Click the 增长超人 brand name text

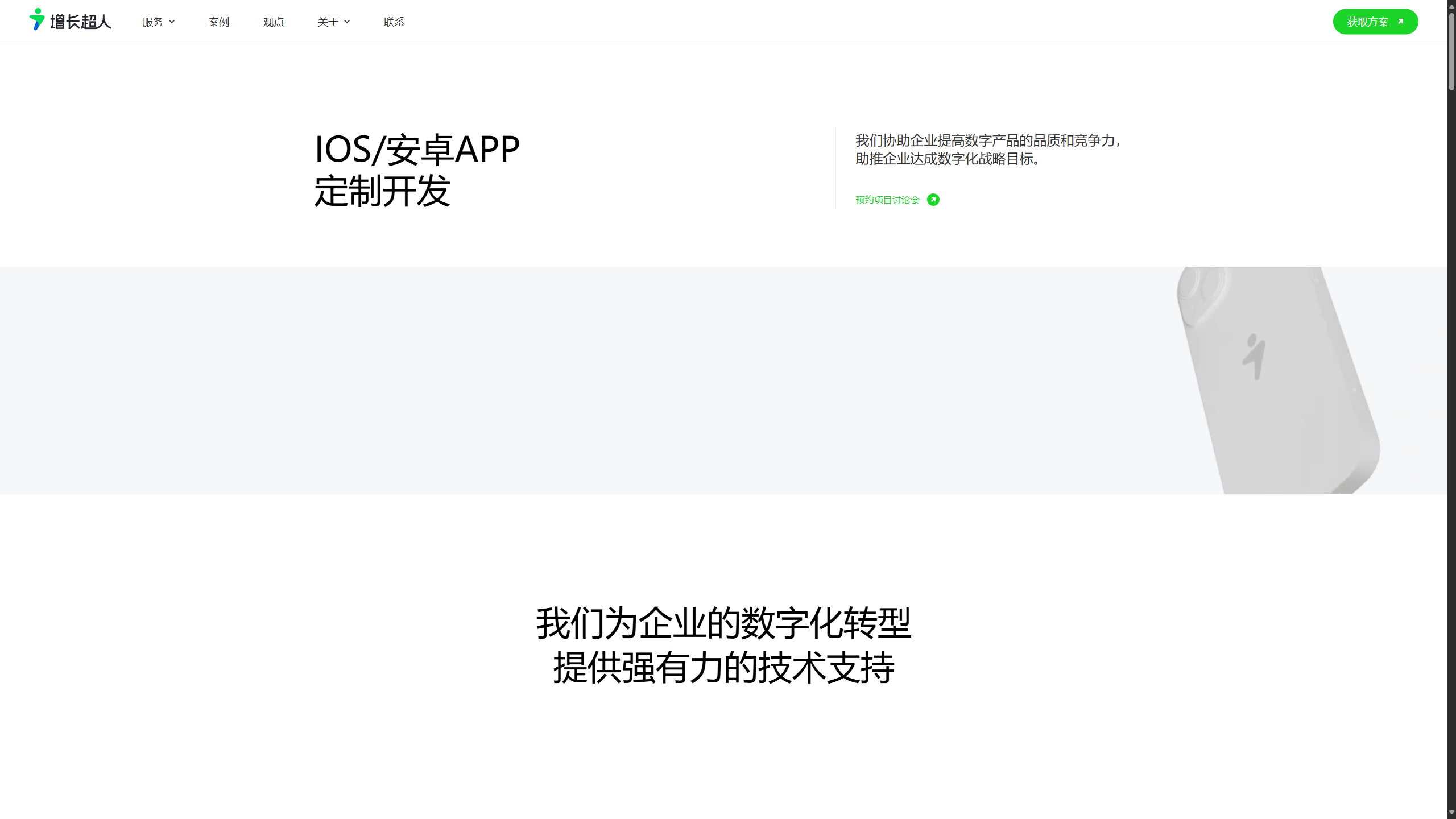click(x=81, y=22)
